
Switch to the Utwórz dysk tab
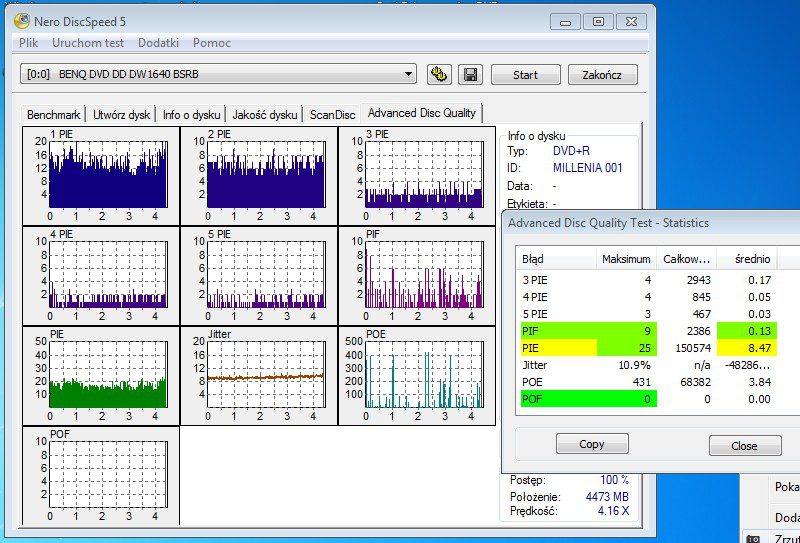click(121, 115)
